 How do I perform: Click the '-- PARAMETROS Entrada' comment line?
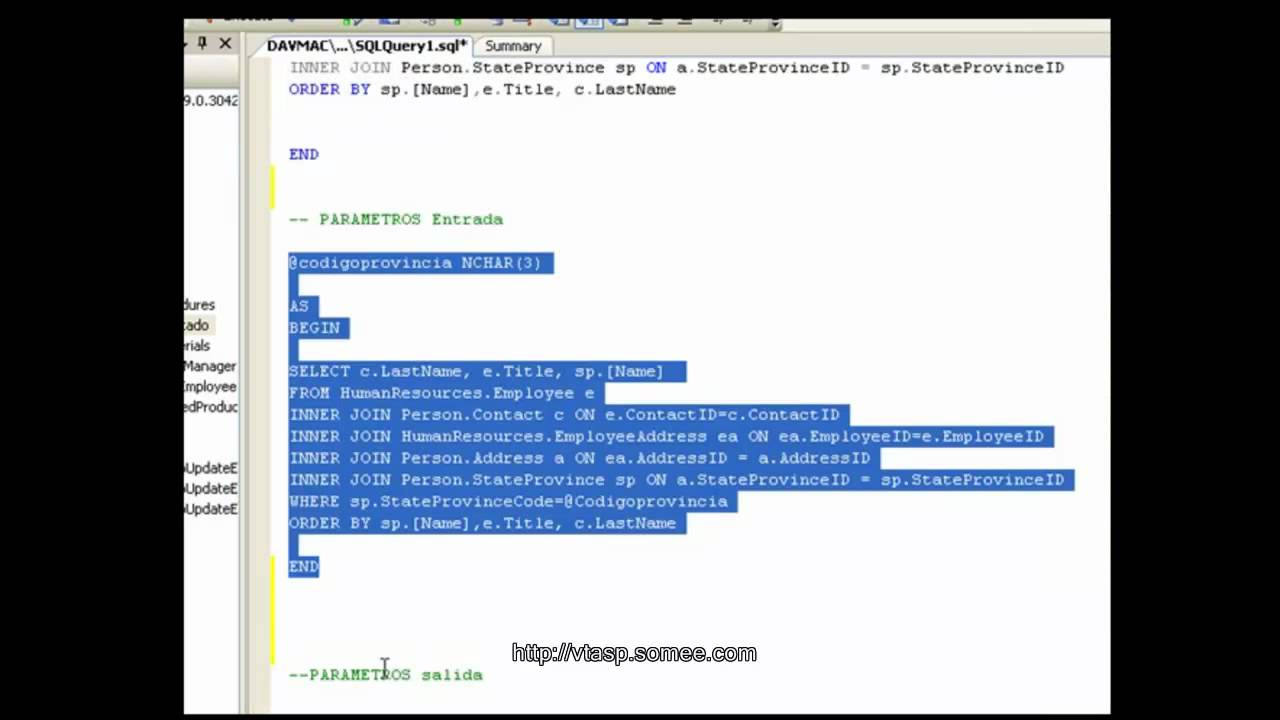pos(396,219)
